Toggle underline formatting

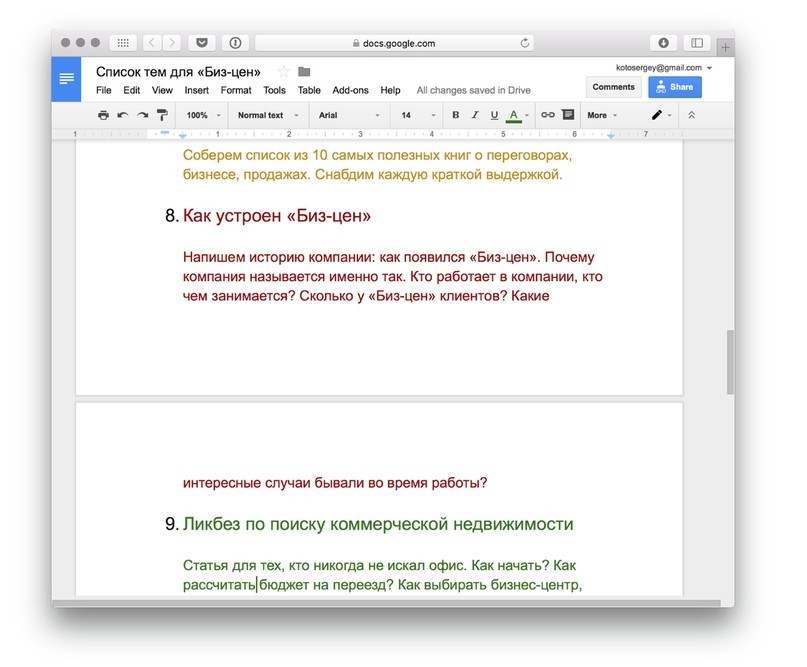pyautogui.click(x=494, y=115)
